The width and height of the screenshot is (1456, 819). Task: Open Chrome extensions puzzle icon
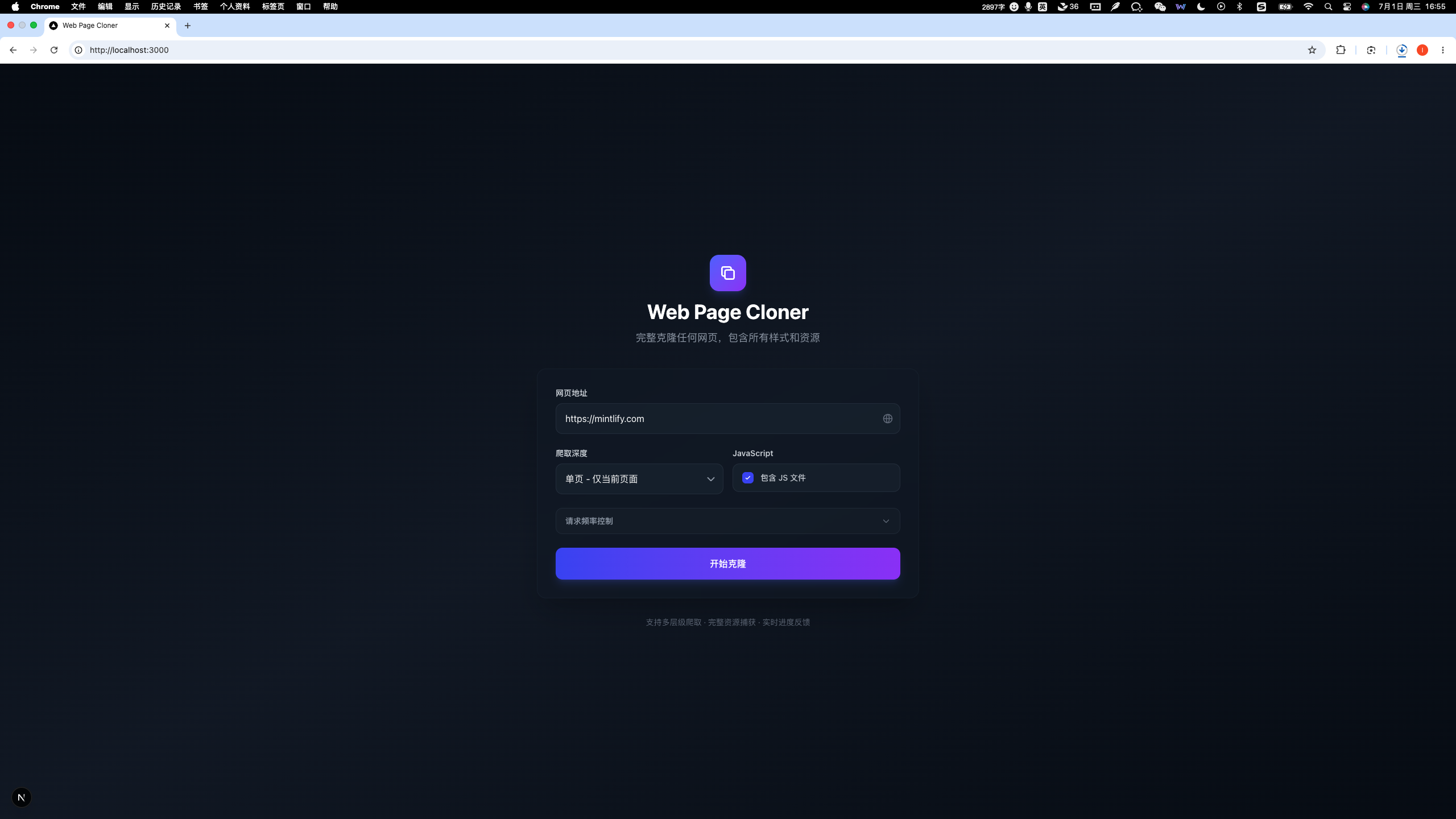(1341, 50)
